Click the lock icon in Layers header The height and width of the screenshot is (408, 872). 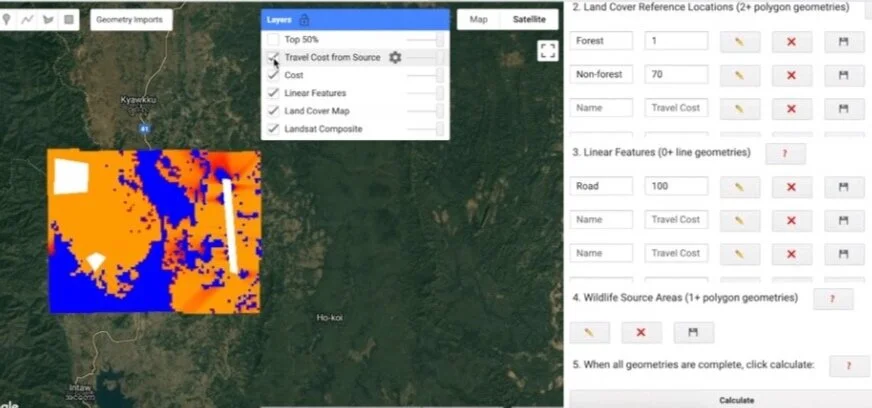tap(304, 20)
